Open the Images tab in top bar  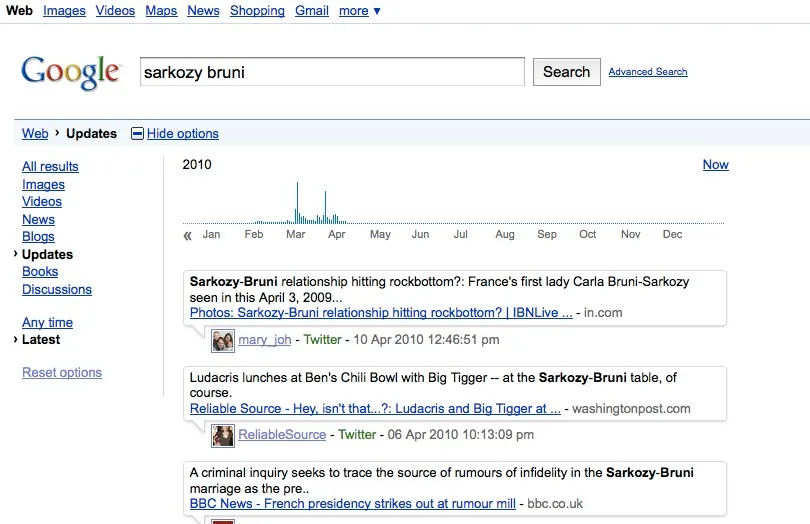[64, 11]
